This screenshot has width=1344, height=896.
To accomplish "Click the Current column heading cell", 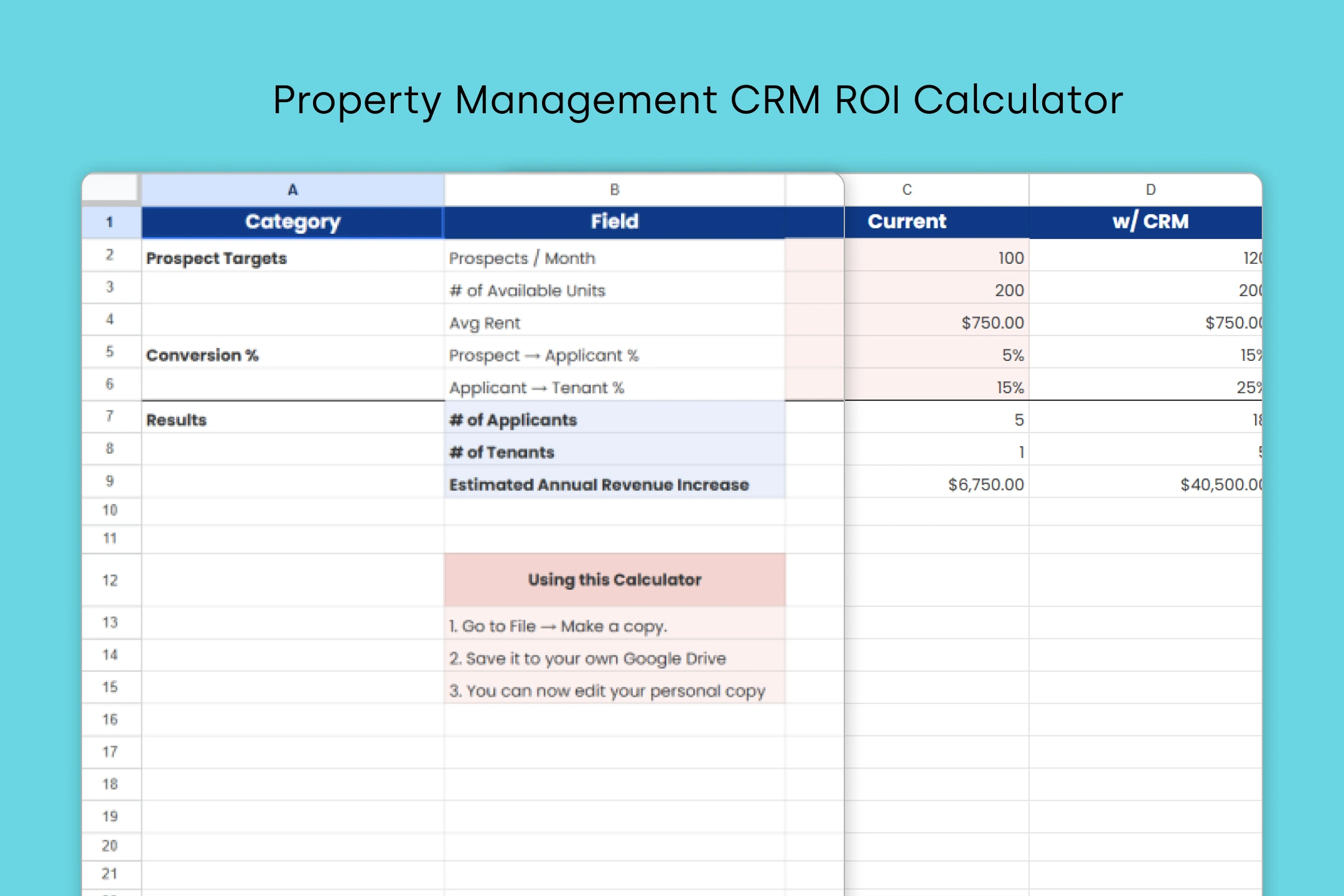I will tap(907, 222).
